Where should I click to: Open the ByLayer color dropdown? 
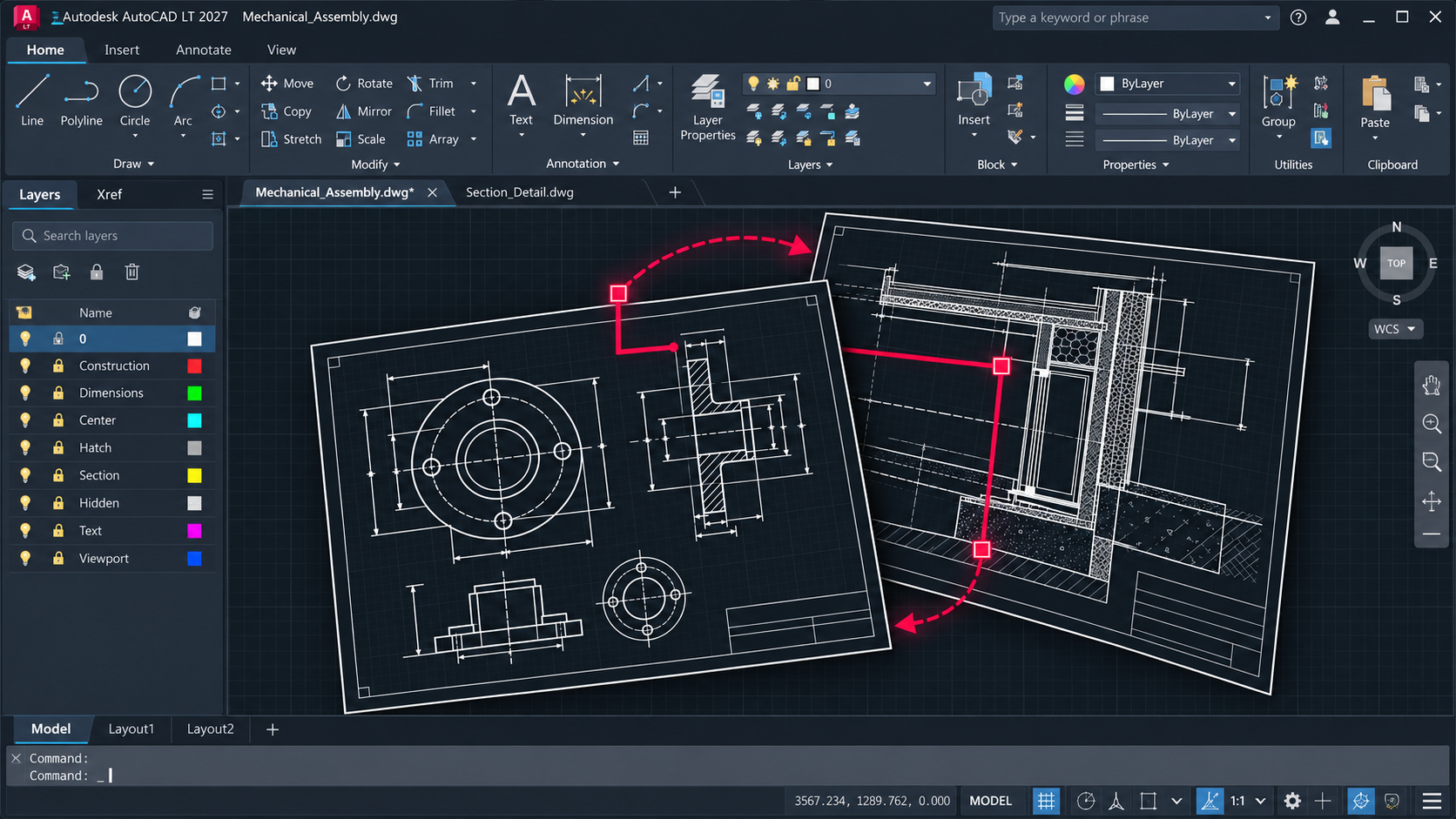pyautogui.click(x=1167, y=84)
